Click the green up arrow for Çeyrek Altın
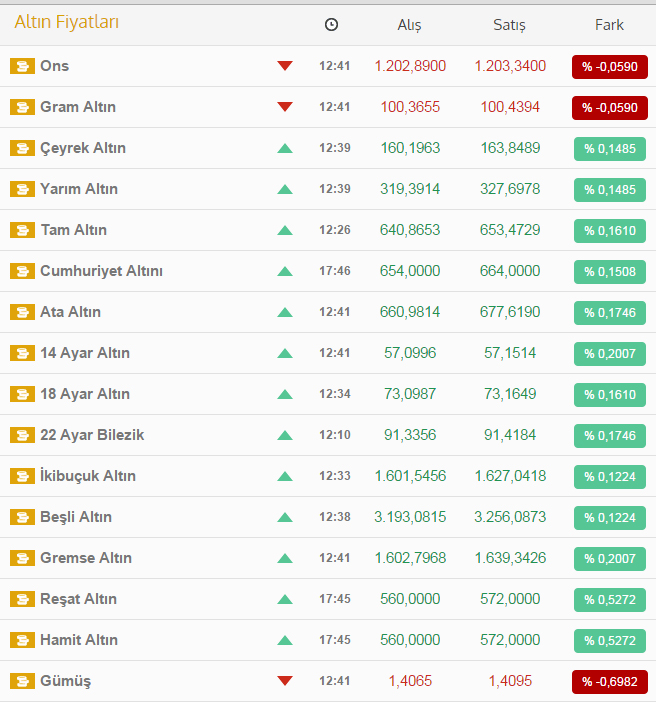The height and width of the screenshot is (702, 656). (285, 148)
